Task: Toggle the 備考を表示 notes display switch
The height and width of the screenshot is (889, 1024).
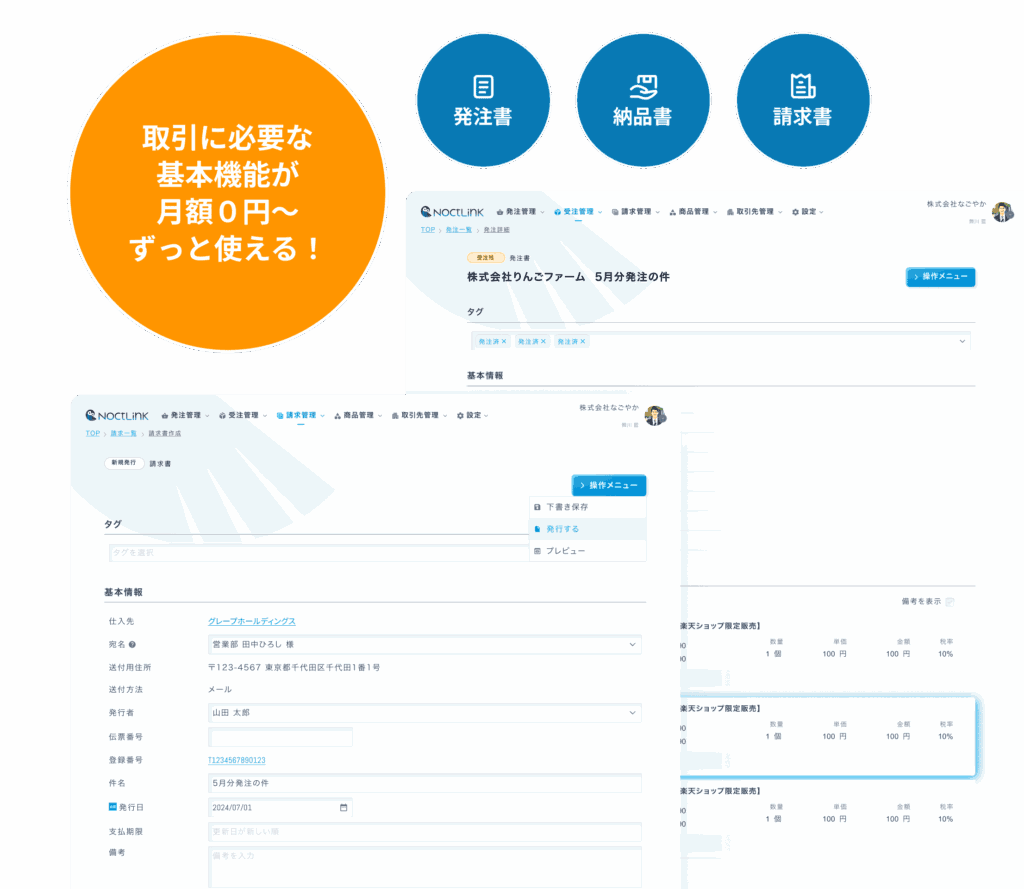Action: point(950,601)
